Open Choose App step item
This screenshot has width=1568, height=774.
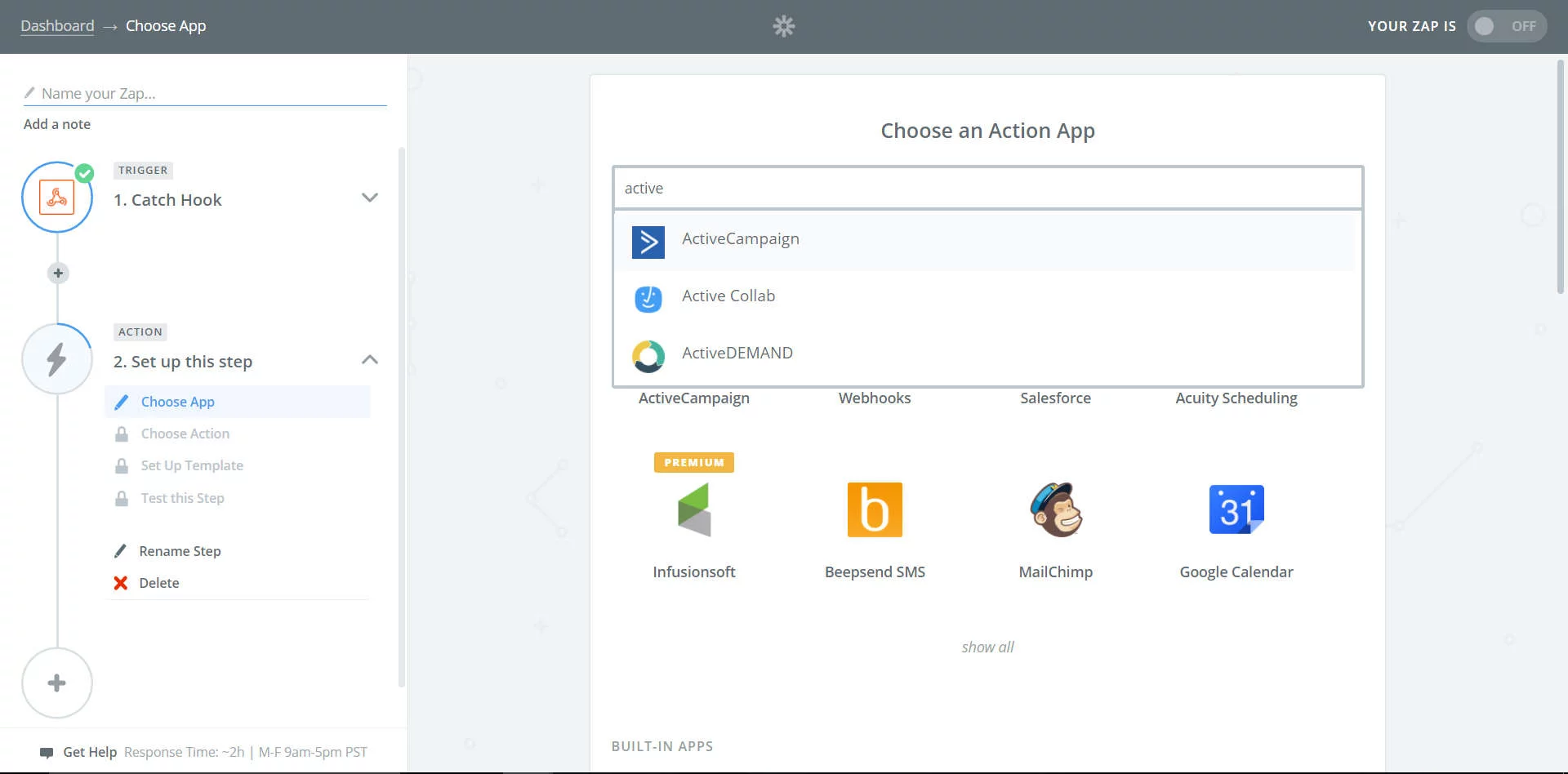click(x=238, y=402)
